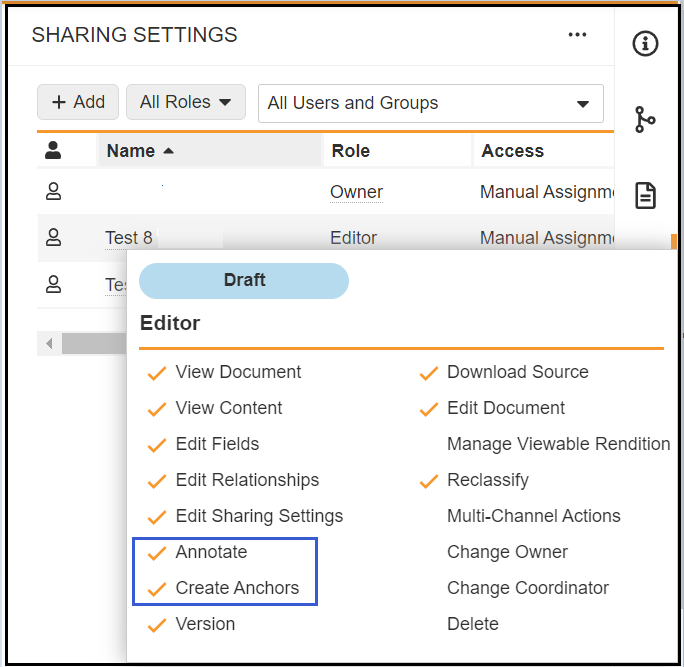The width and height of the screenshot is (684, 667).
Task: Select the Change Owner permission entry
Action: (507, 552)
